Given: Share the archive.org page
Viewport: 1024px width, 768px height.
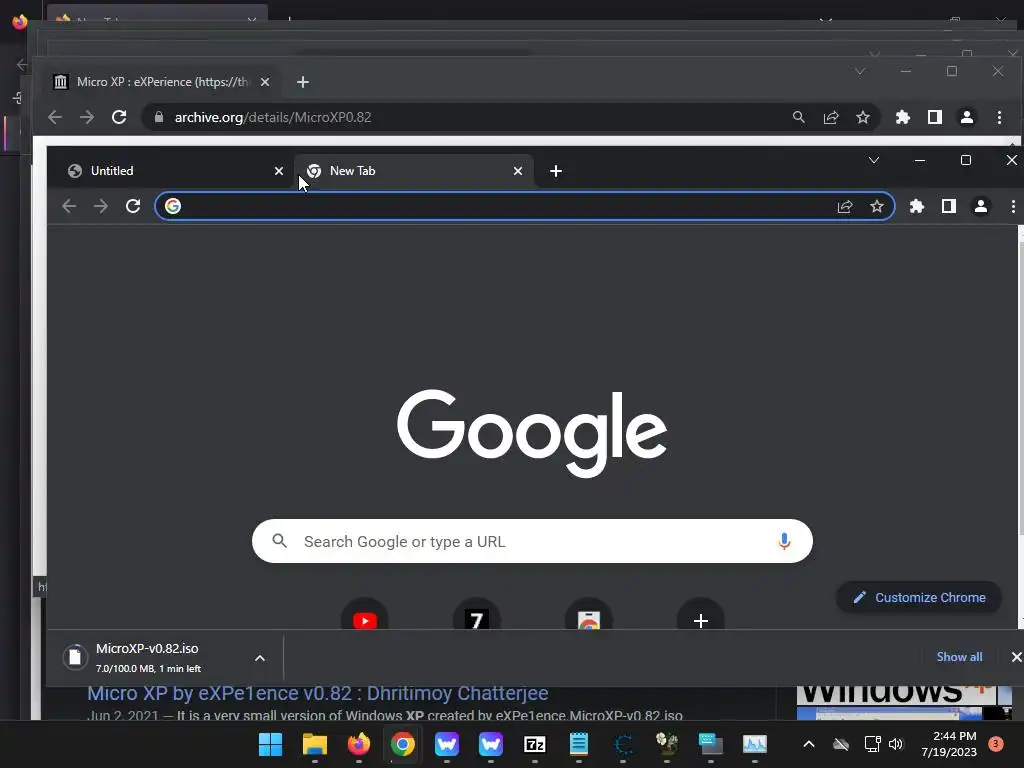Looking at the screenshot, I should (x=831, y=118).
